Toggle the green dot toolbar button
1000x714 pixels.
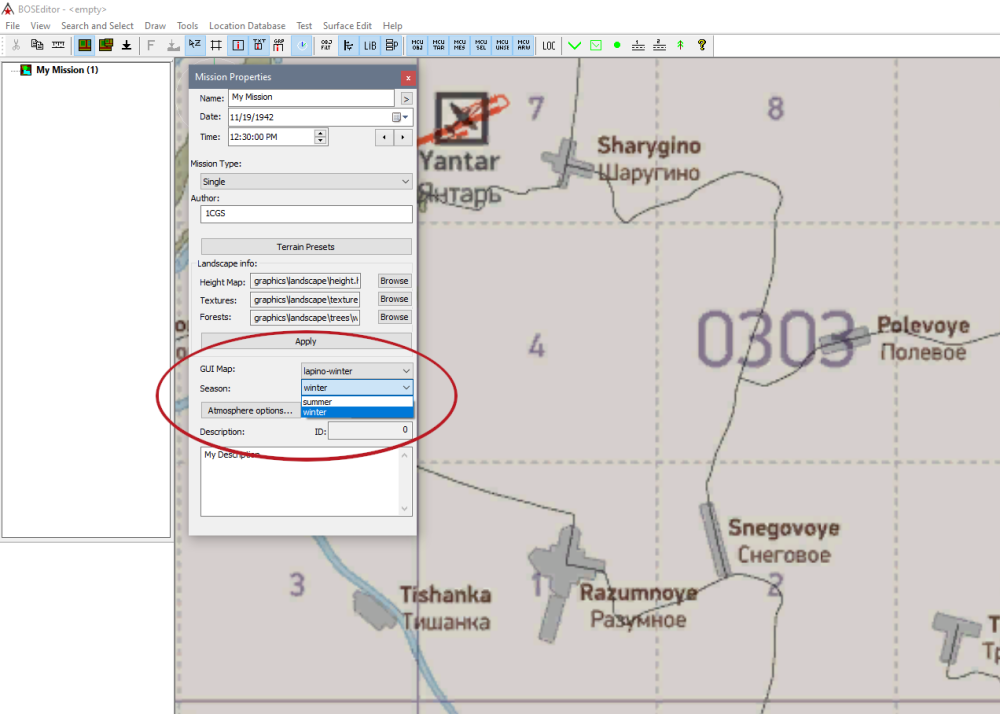point(617,45)
